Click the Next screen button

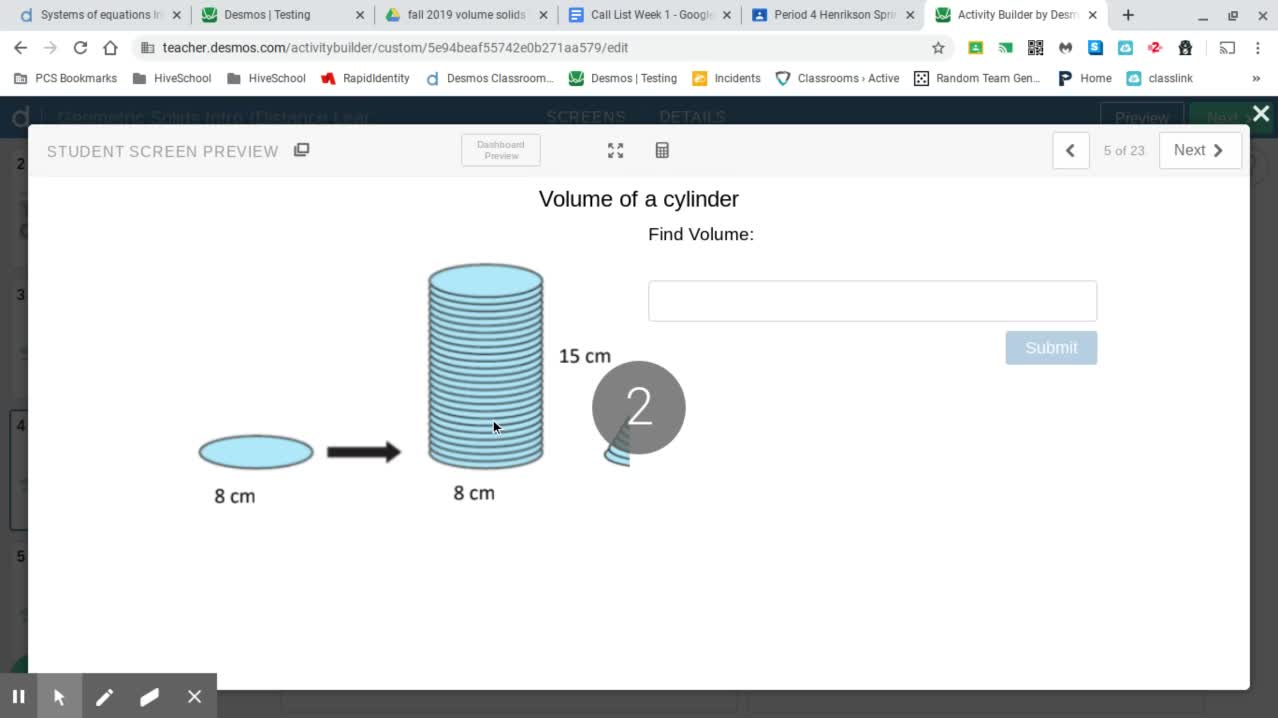[1199, 150]
